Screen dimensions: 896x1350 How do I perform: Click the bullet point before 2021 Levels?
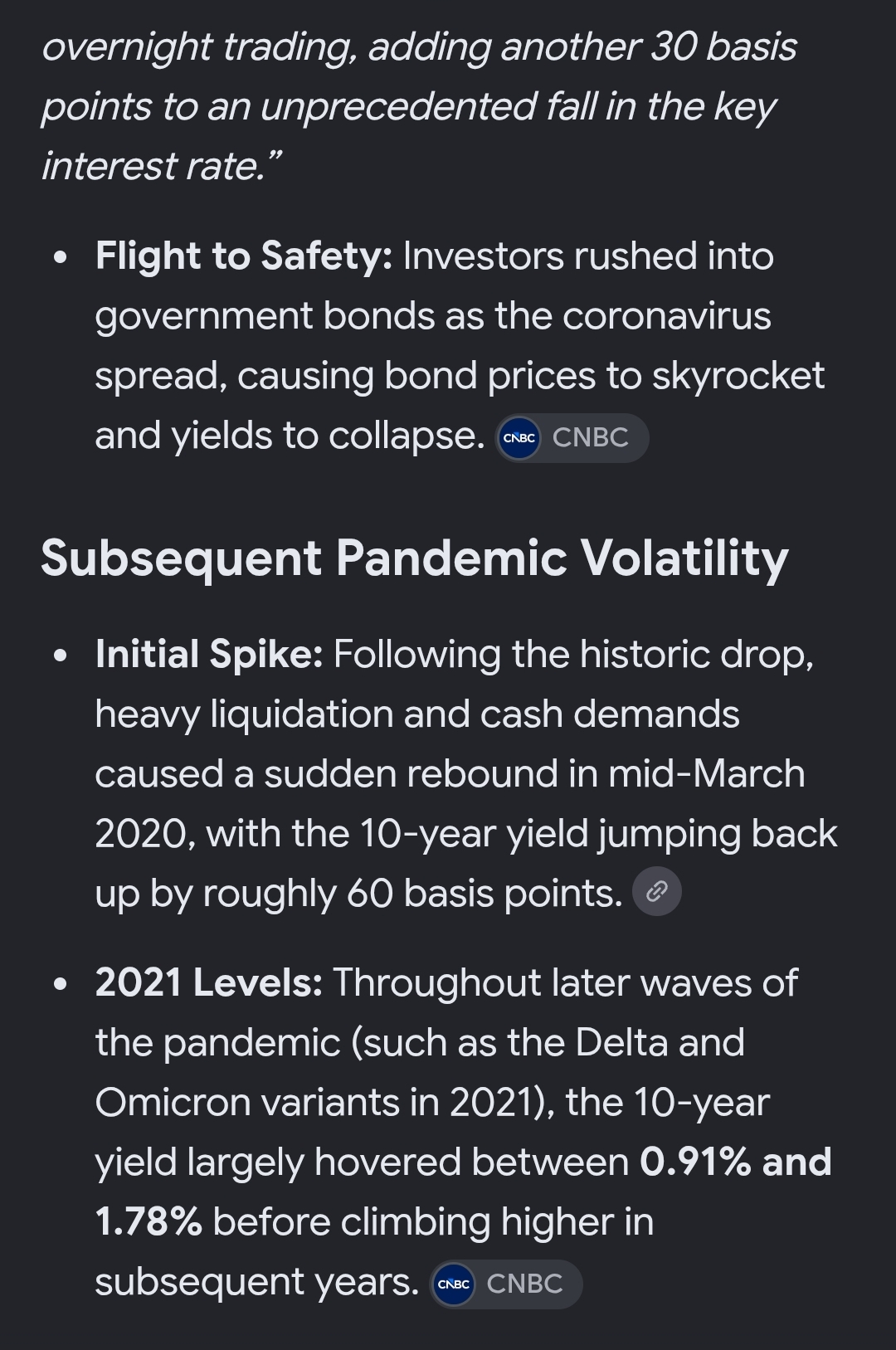tap(59, 984)
